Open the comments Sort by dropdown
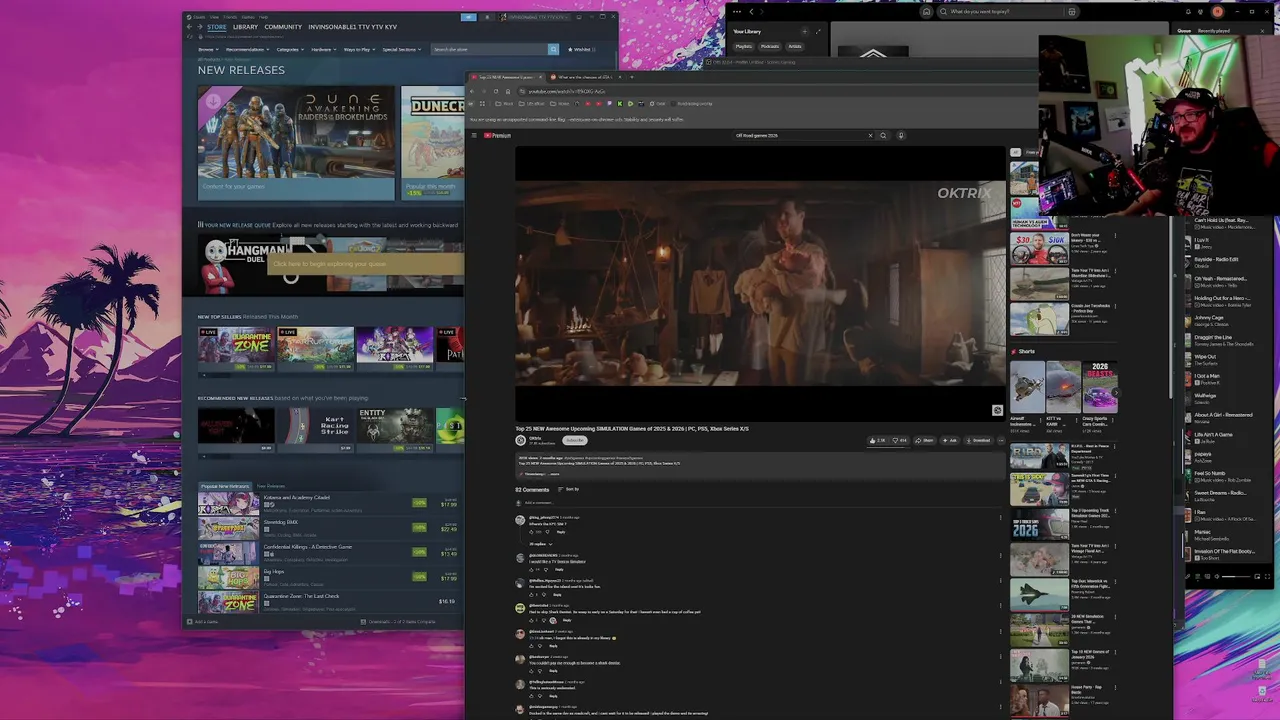 pos(569,489)
